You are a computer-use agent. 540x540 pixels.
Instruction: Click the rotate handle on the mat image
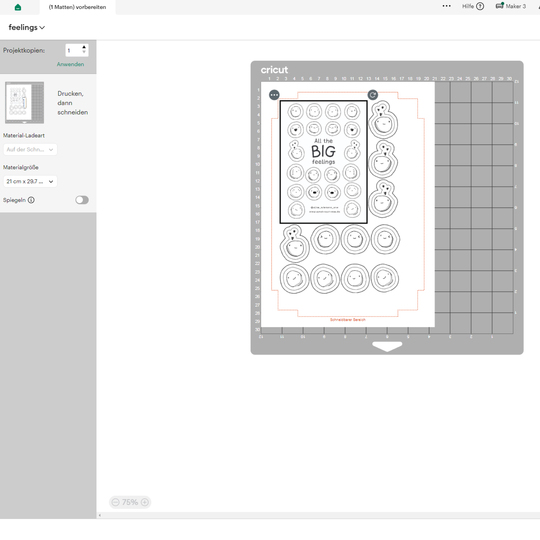pos(373,95)
